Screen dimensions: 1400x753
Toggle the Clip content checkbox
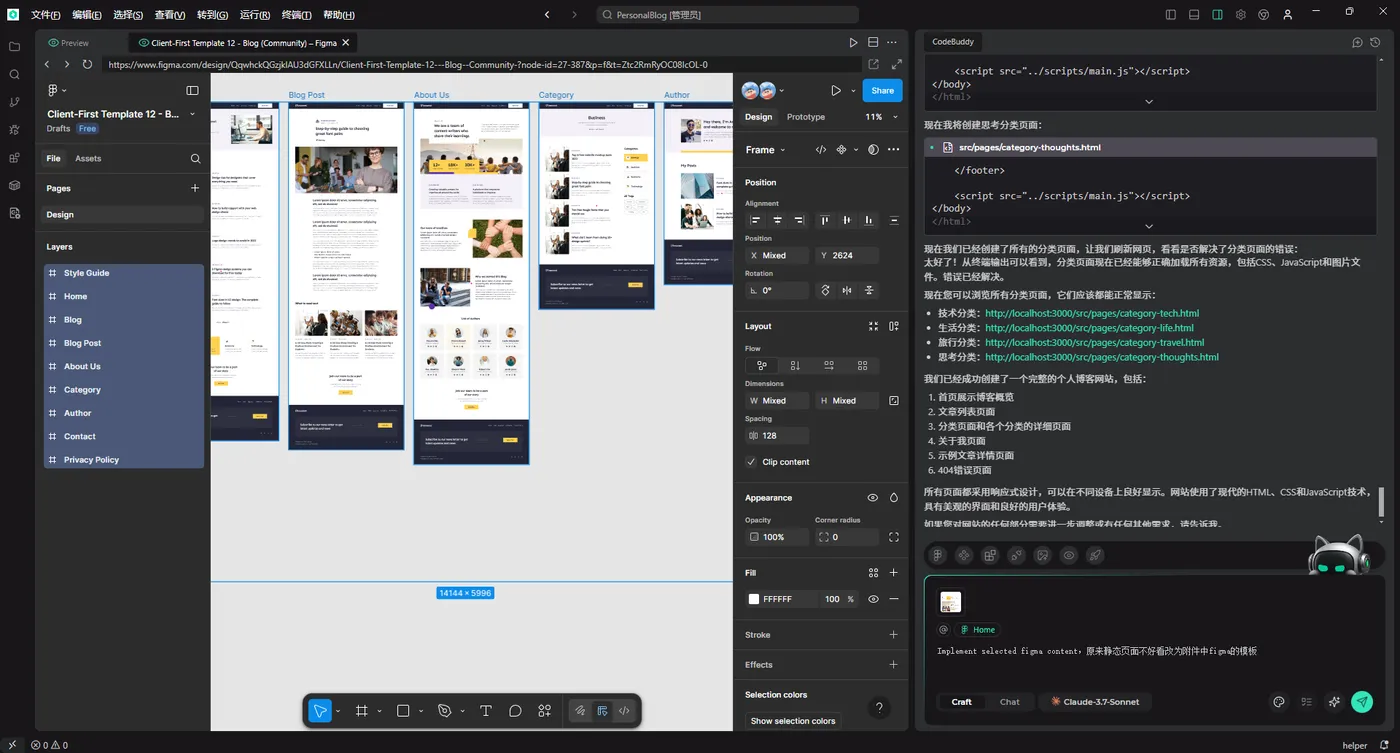(752, 462)
